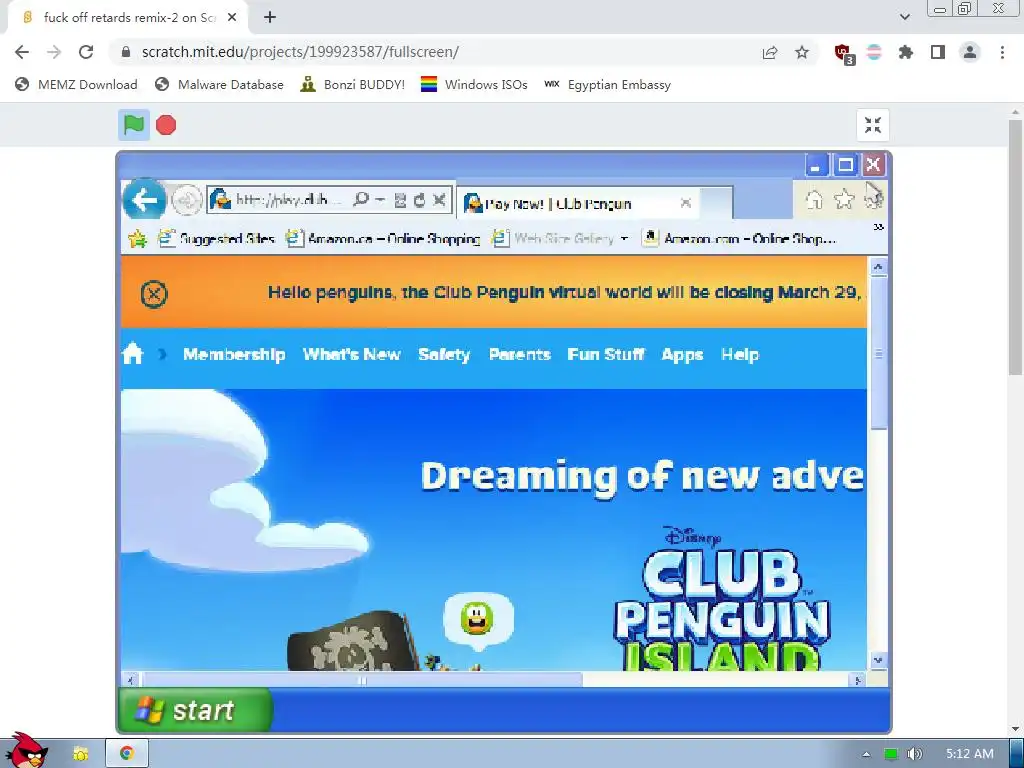Expand the Web Slice Gallery dropdown

pos(624,239)
